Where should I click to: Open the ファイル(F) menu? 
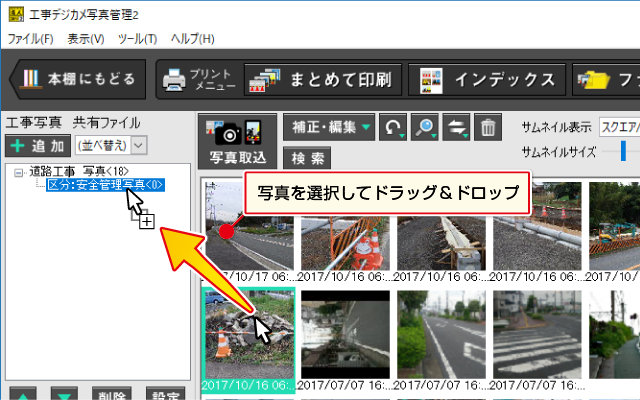pyautogui.click(x=30, y=39)
